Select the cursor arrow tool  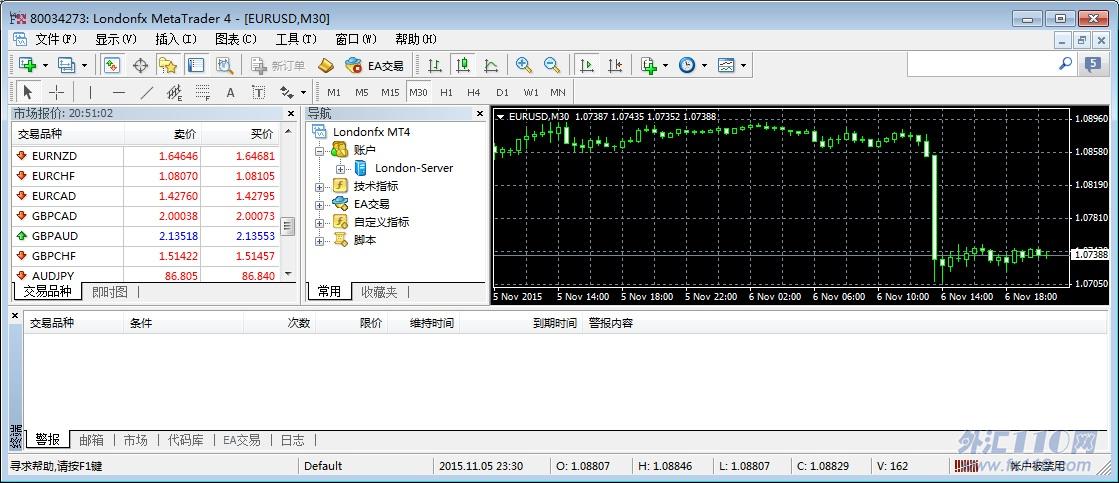[29, 92]
